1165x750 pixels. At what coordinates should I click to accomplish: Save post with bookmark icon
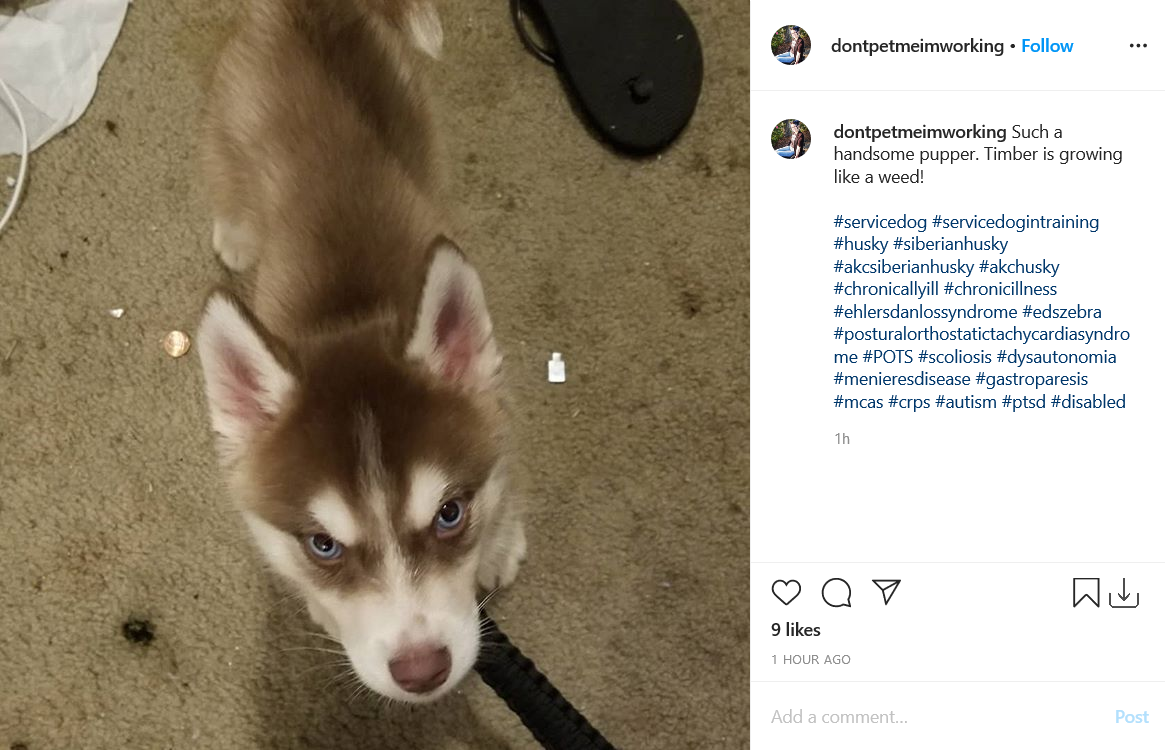click(x=1086, y=592)
